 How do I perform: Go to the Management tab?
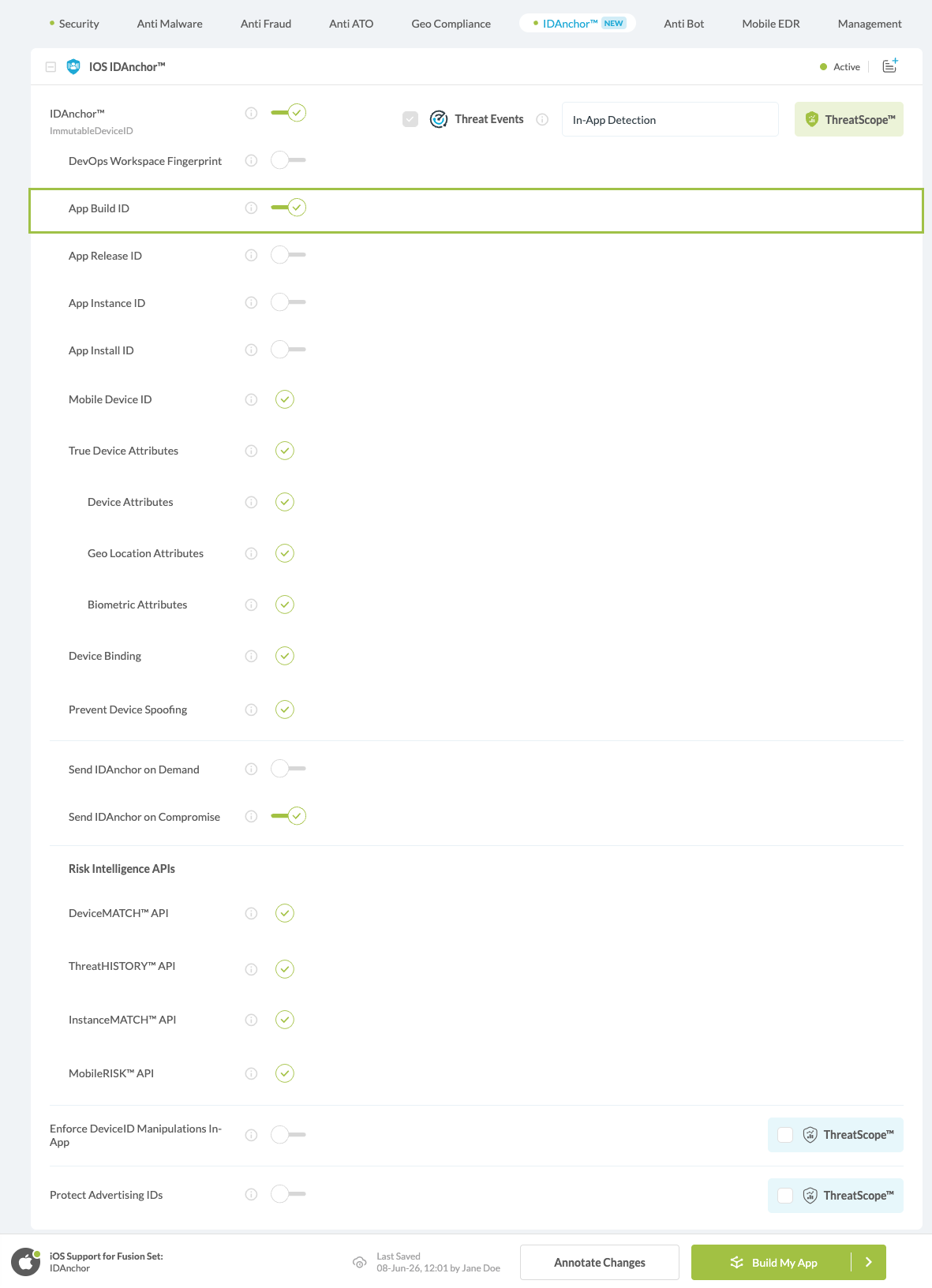[870, 24]
